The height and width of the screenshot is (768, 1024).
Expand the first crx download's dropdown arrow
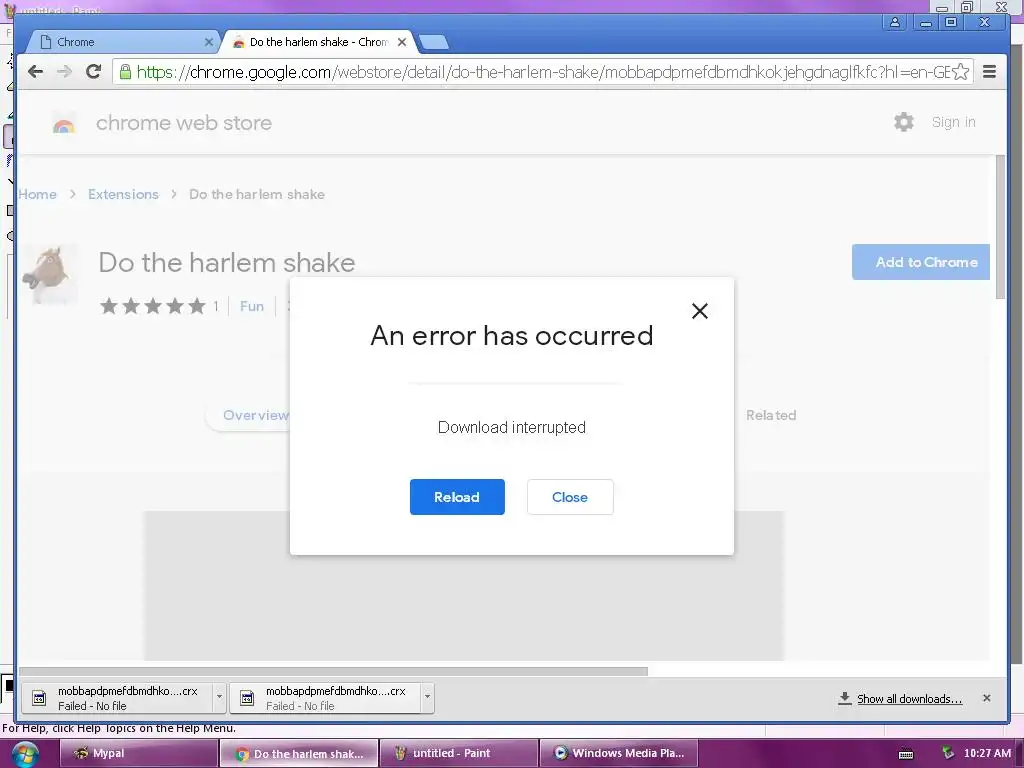coord(219,697)
